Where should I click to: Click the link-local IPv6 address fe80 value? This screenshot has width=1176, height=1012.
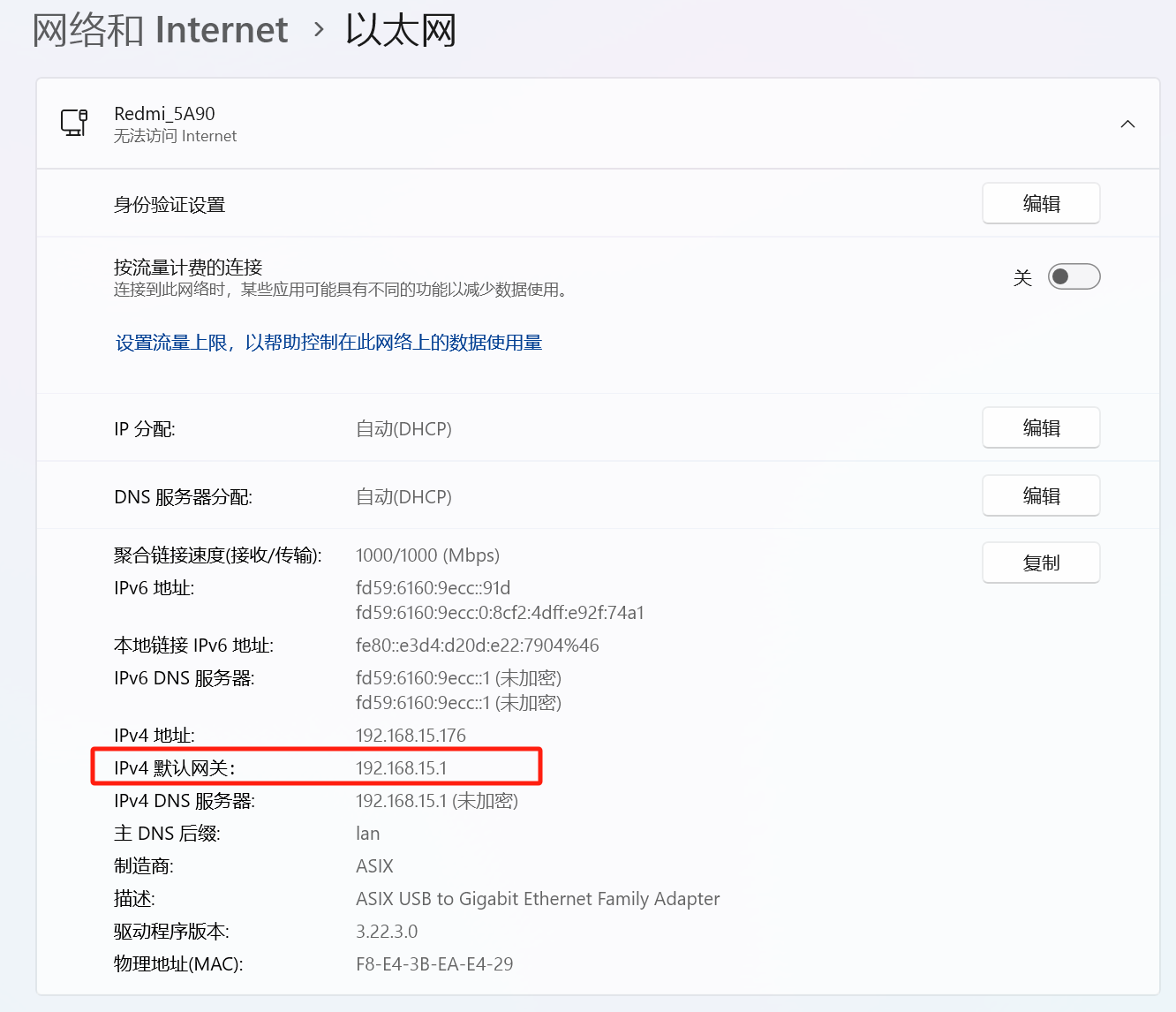point(477,646)
